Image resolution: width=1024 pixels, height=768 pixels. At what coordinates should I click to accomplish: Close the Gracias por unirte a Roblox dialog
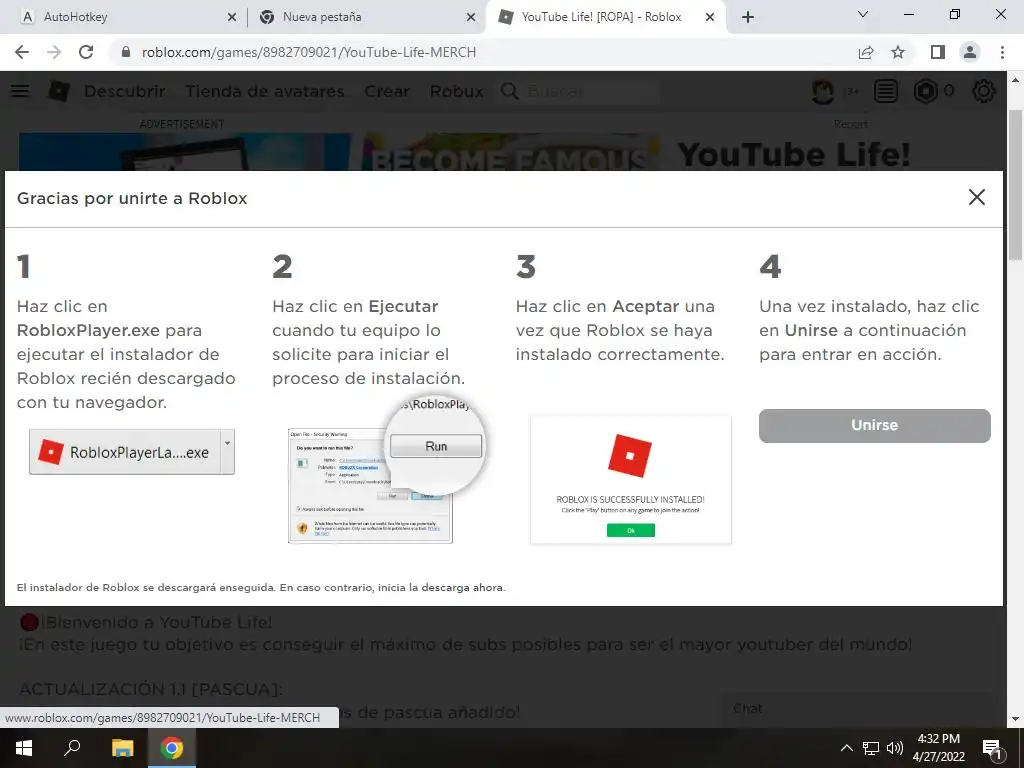click(976, 197)
